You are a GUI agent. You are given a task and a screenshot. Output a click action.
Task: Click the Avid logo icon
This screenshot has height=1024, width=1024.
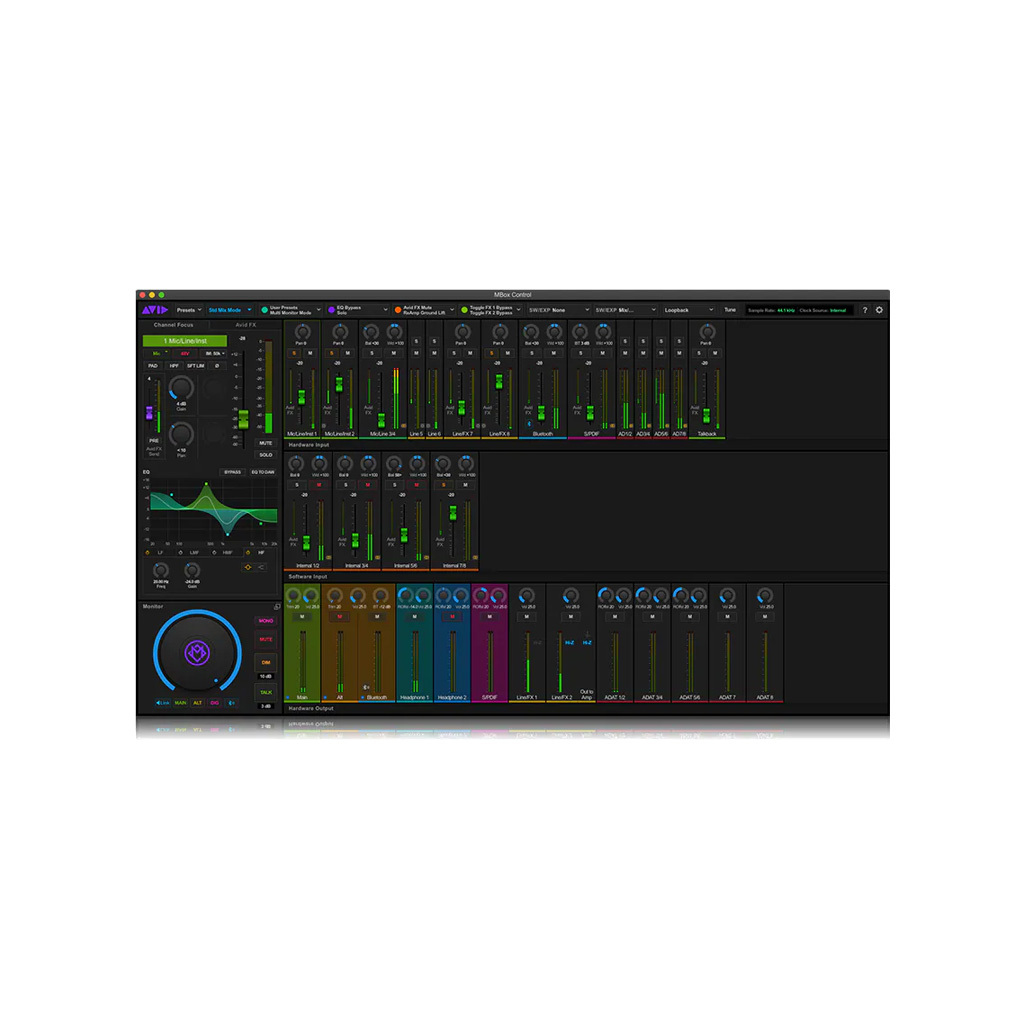(154, 310)
